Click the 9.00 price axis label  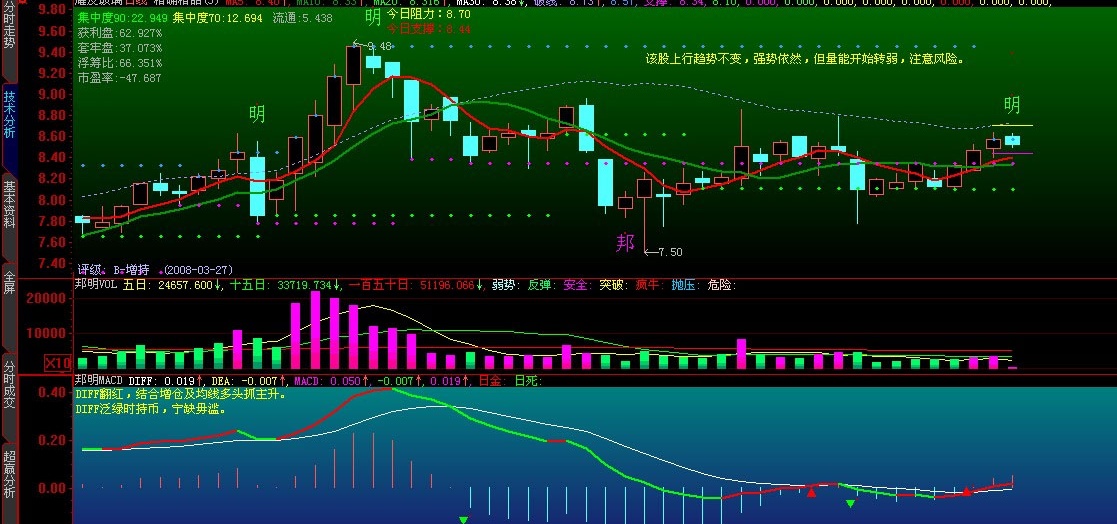tap(51, 95)
